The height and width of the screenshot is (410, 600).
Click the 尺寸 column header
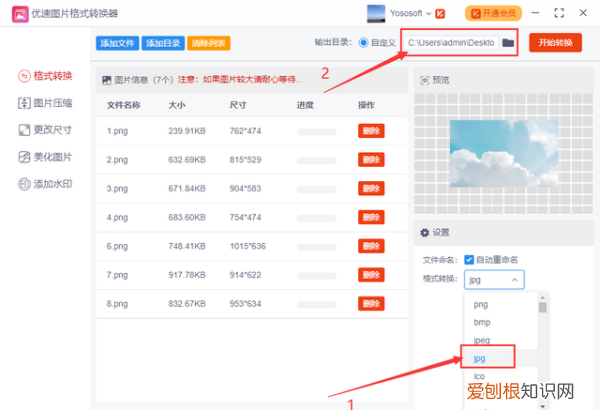[238, 105]
